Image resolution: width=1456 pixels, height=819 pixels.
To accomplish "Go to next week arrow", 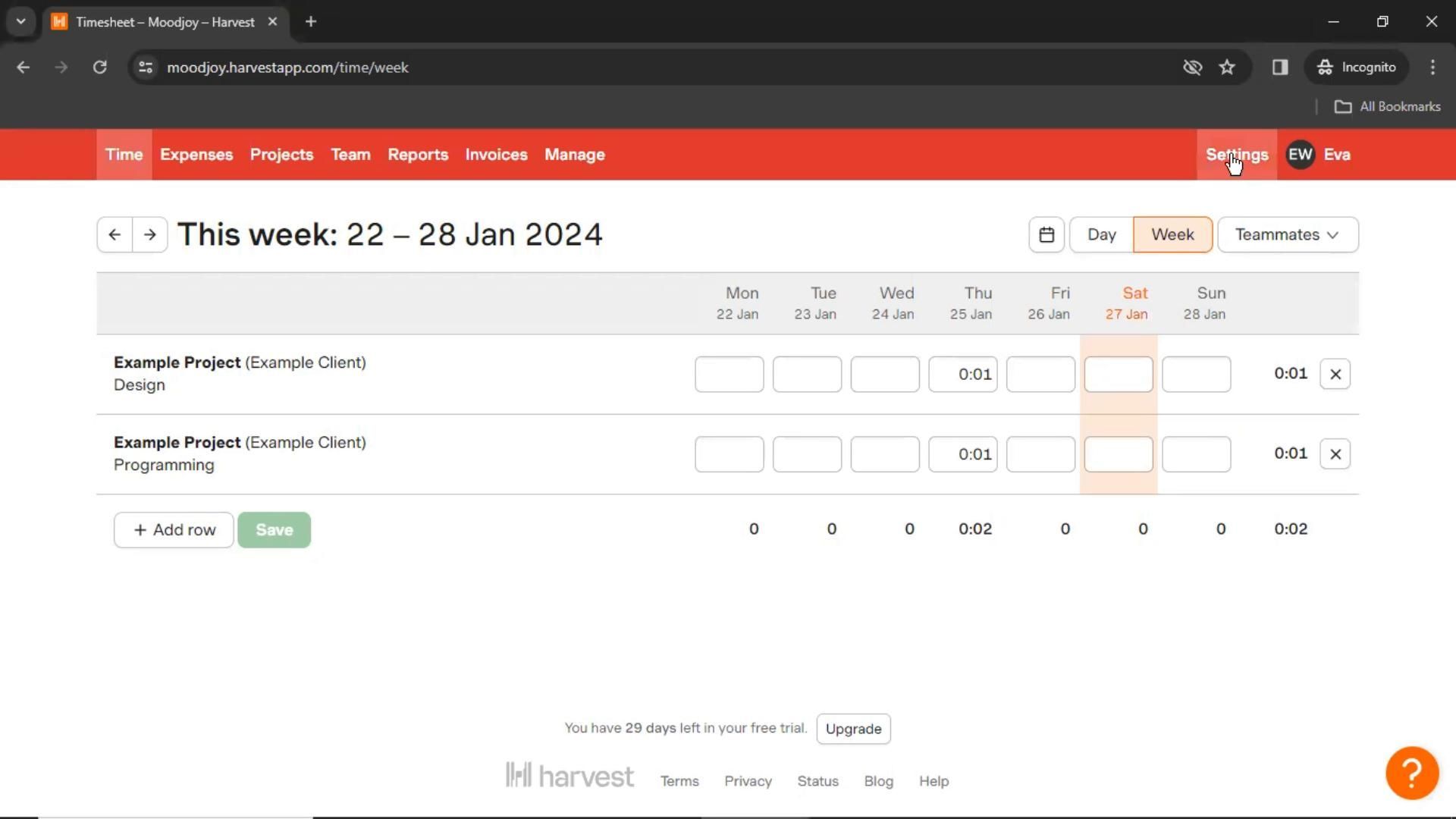I will [x=150, y=235].
